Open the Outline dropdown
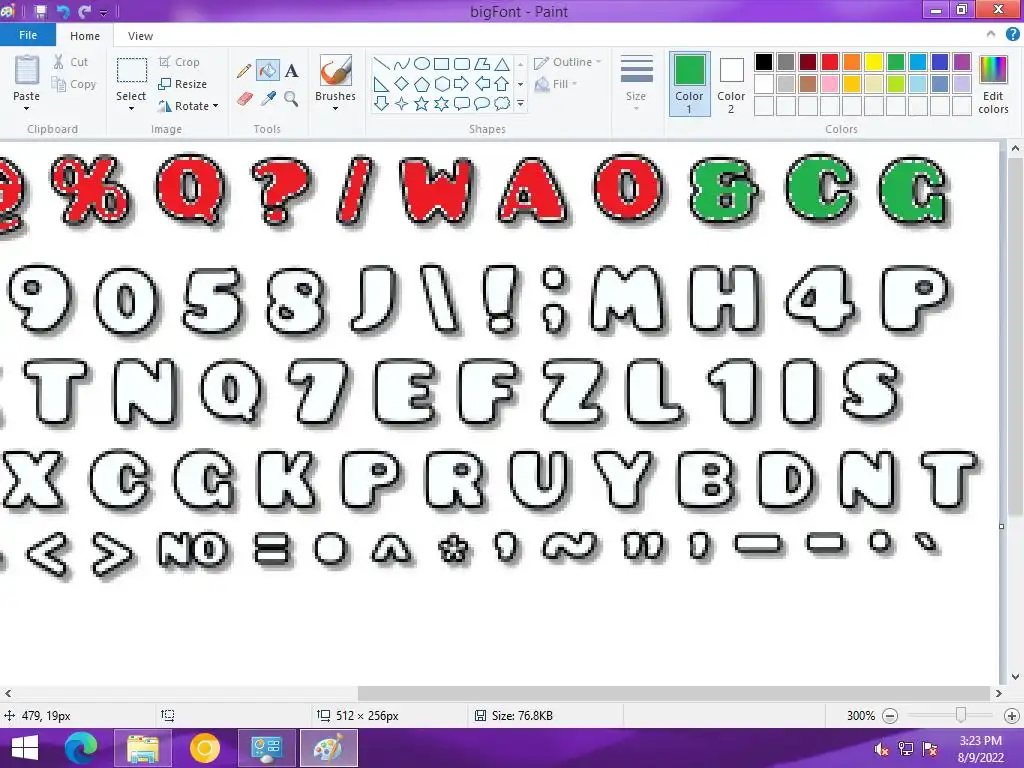This screenshot has width=1024, height=768. pyautogui.click(x=568, y=62)
